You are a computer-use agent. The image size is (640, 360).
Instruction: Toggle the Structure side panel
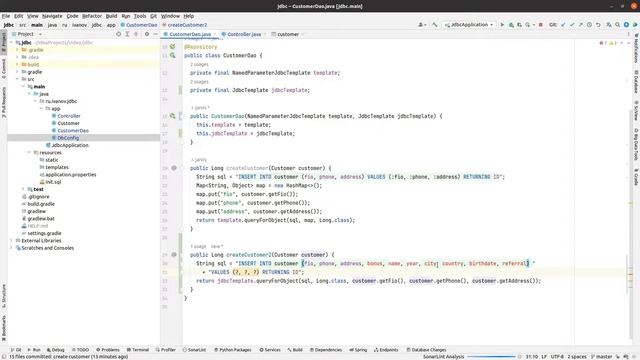tap(4, 296)
